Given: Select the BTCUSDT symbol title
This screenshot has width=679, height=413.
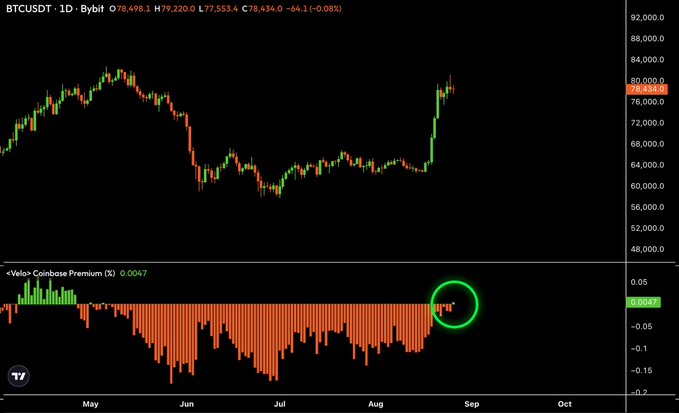Looking at the screenshot, I should [28, 9].
